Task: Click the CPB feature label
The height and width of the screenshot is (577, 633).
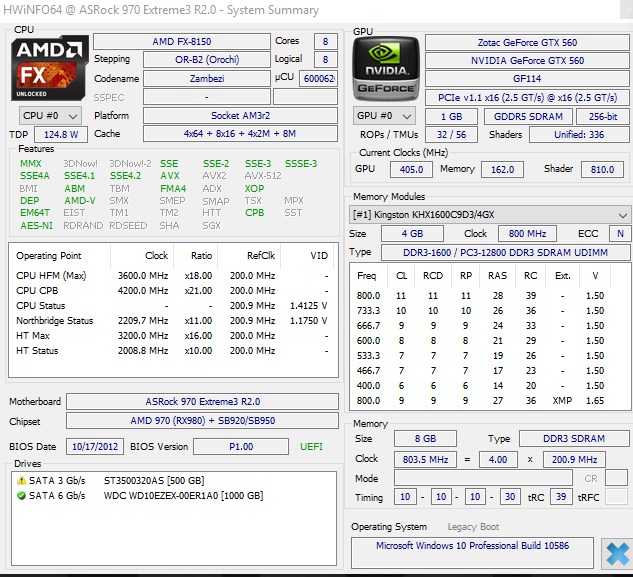Action: click(x=254, y=213)
